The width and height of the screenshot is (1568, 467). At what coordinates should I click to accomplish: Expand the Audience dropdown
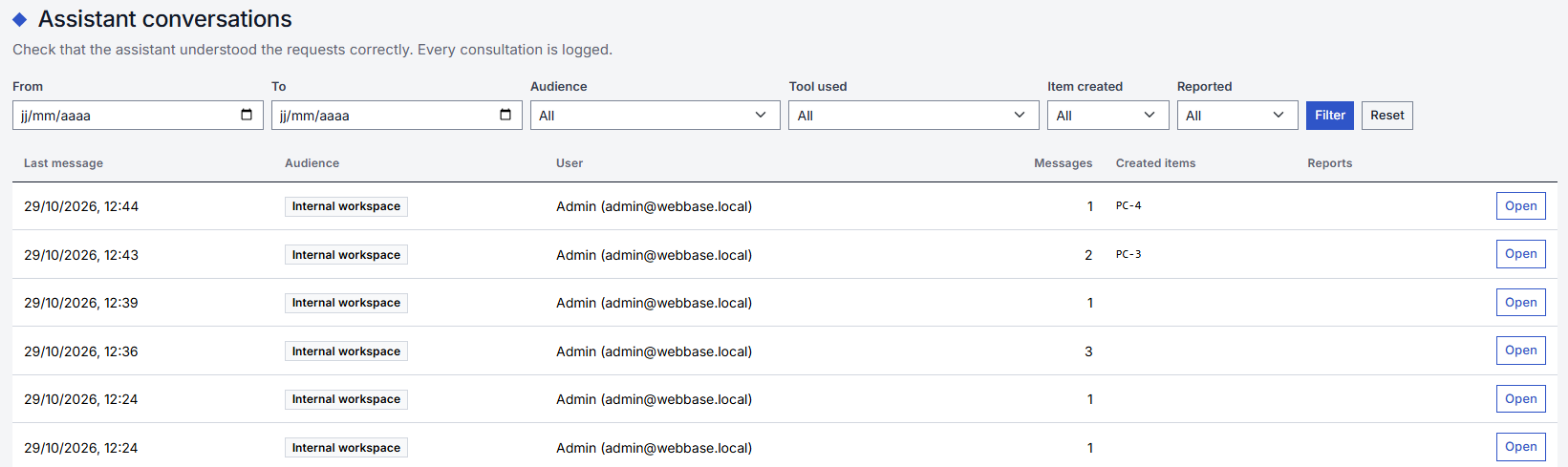pyautogui.click(x=655, y=115)
